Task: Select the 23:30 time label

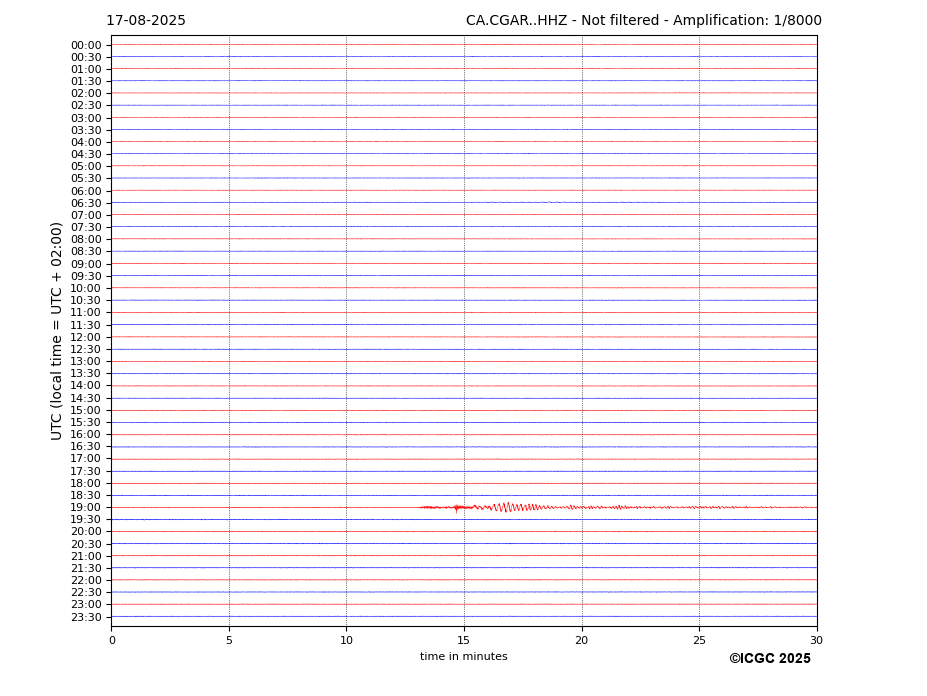Action: 86,618
